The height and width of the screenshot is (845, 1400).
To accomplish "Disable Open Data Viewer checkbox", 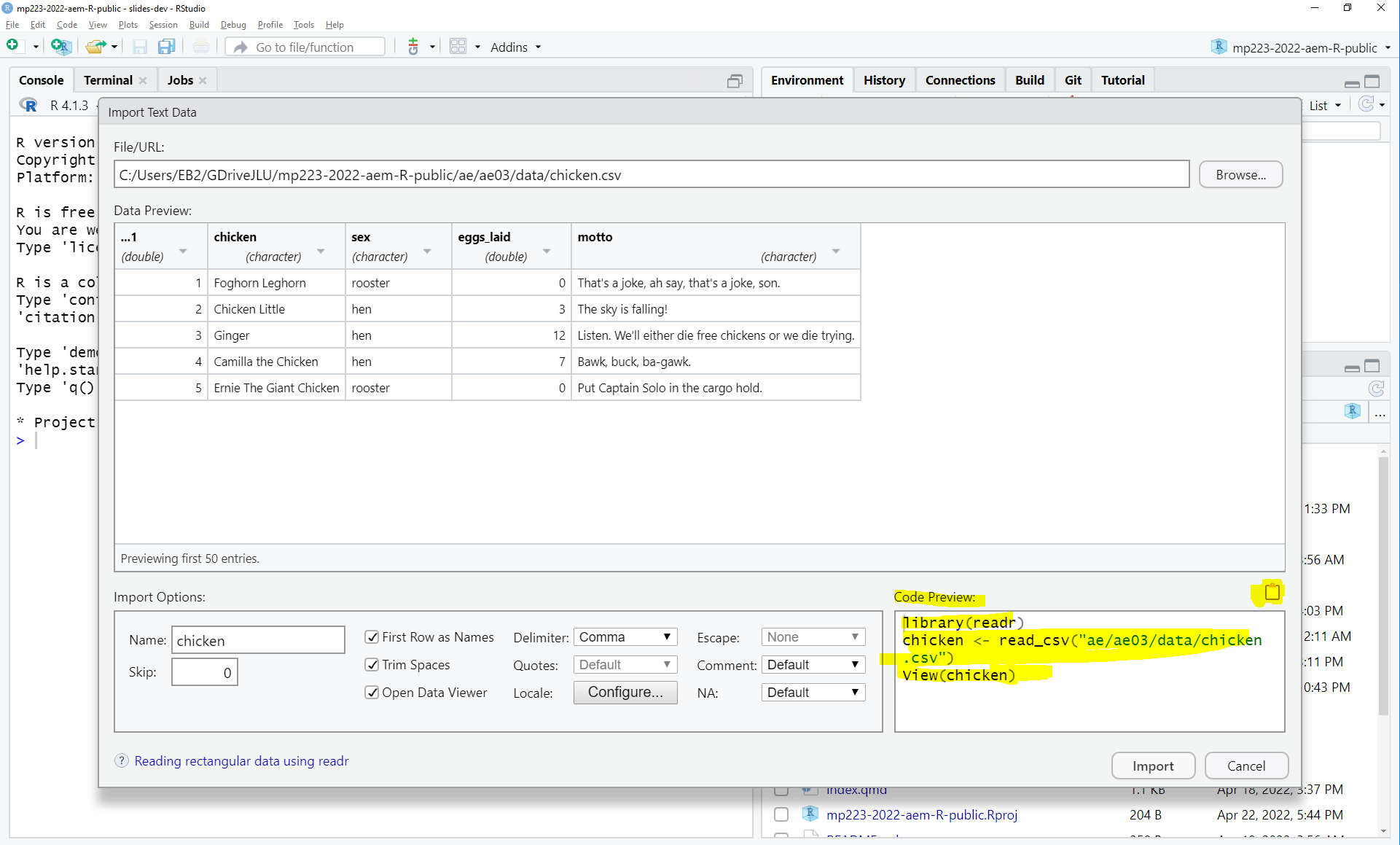I will click(x=372, y=692).
